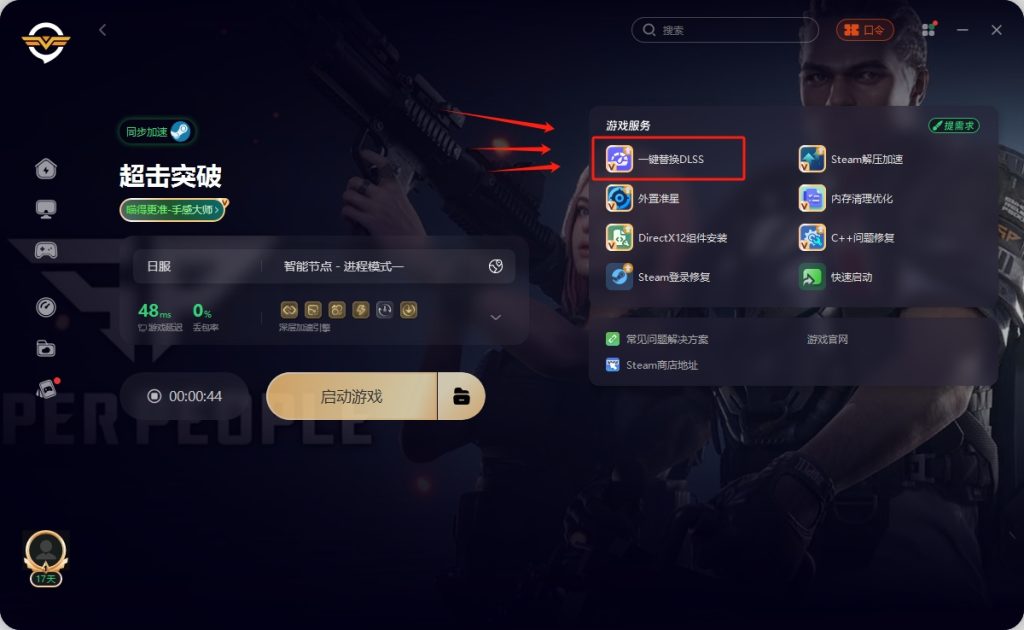
Task: Select Steam登录修复 service icon
Action: [x=619, y=277]
